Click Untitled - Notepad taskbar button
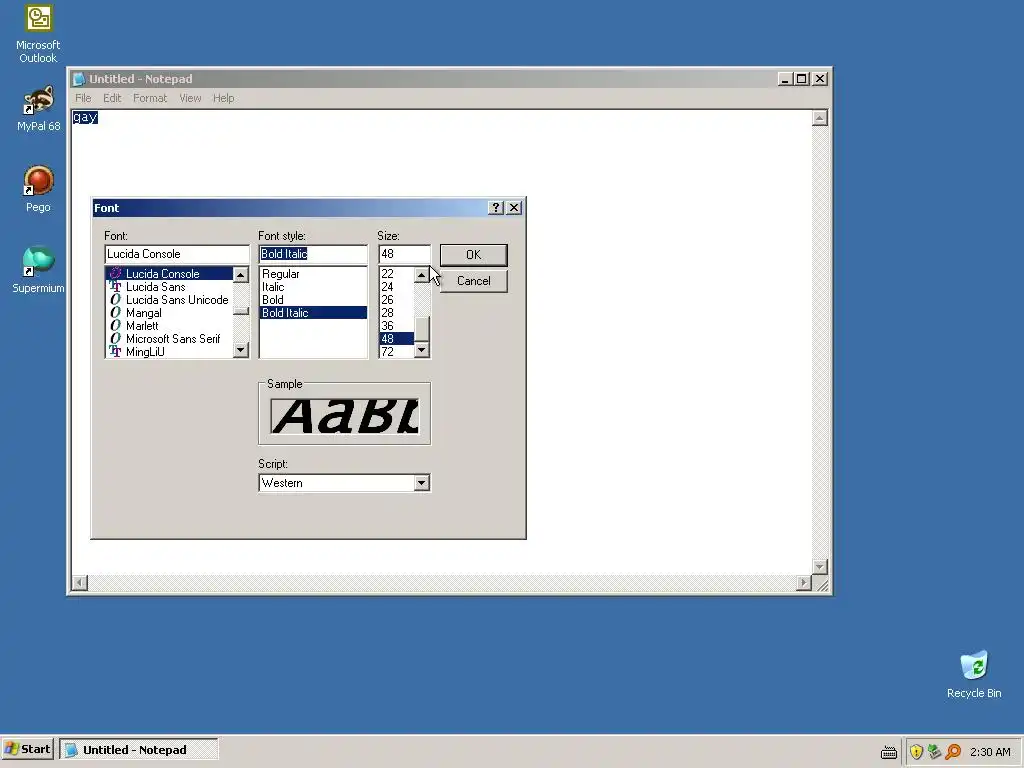The width and height of the screenshot is (1024, 768). click(138, 750)
